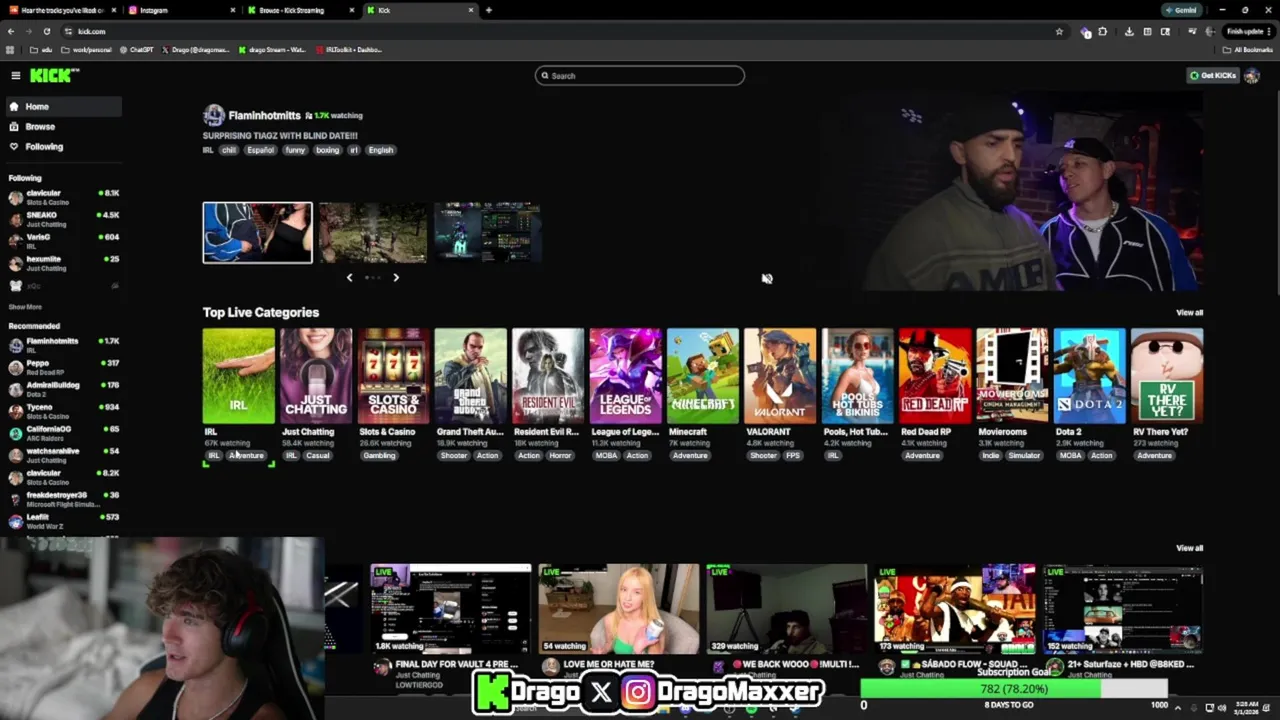Open freakdestroyer38 in Recommended list

[x=64, y=499]
